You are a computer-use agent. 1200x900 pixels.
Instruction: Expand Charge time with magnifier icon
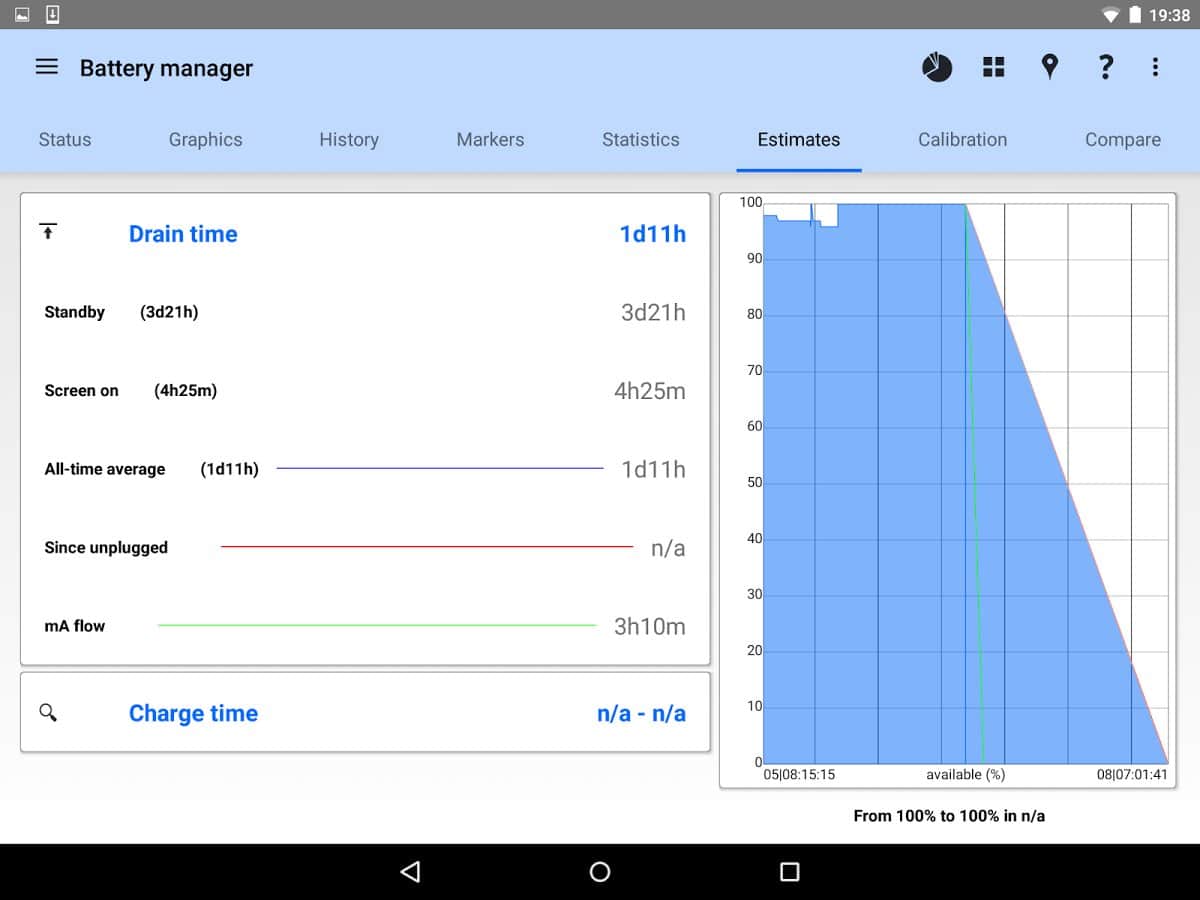tap(48, 712)
